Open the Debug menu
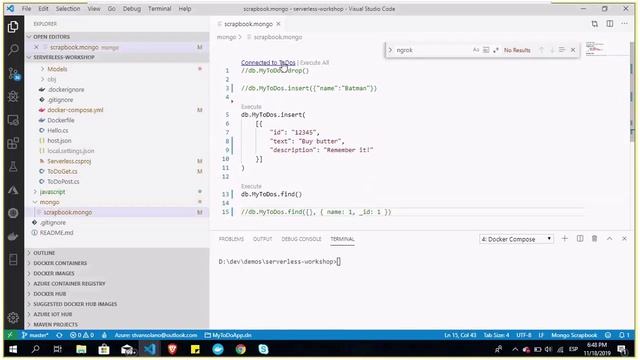 [x=131, y=9]
